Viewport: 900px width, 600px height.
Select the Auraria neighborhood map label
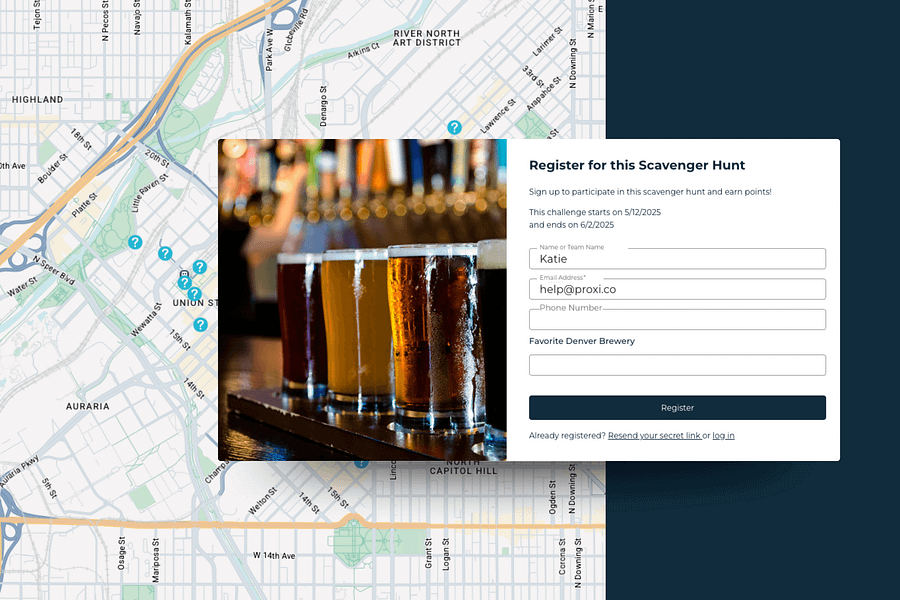click(x=87, y=406)
